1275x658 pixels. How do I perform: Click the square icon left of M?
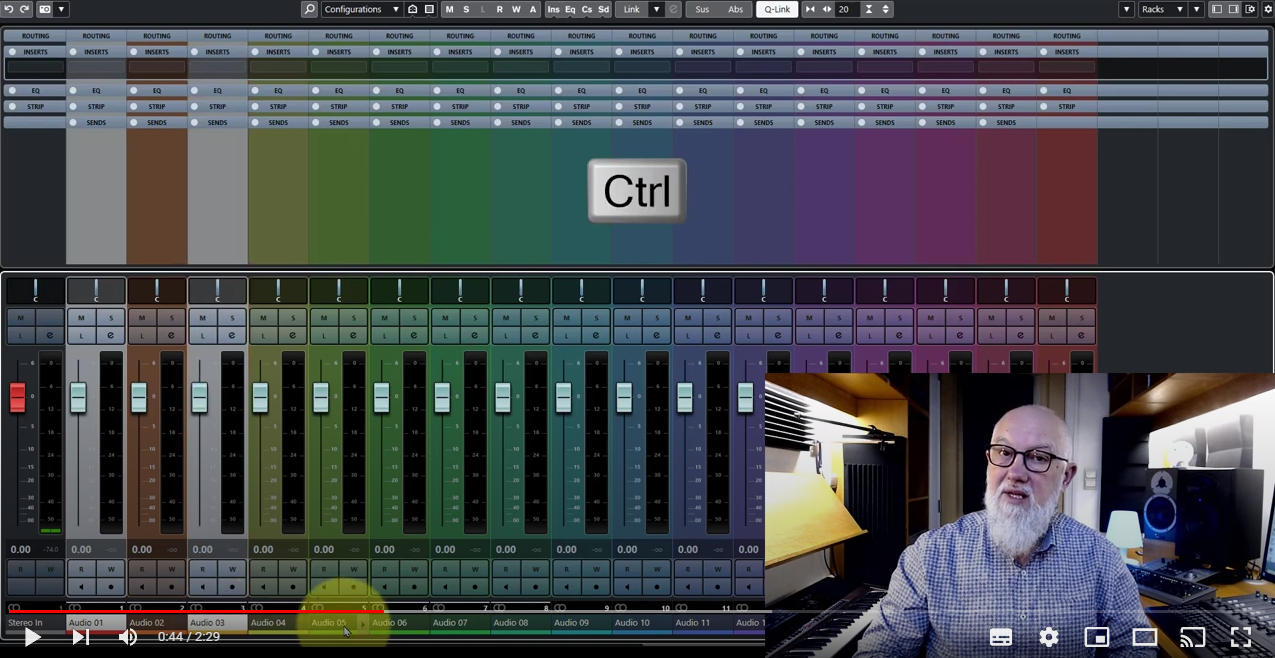tap(429, 9)
